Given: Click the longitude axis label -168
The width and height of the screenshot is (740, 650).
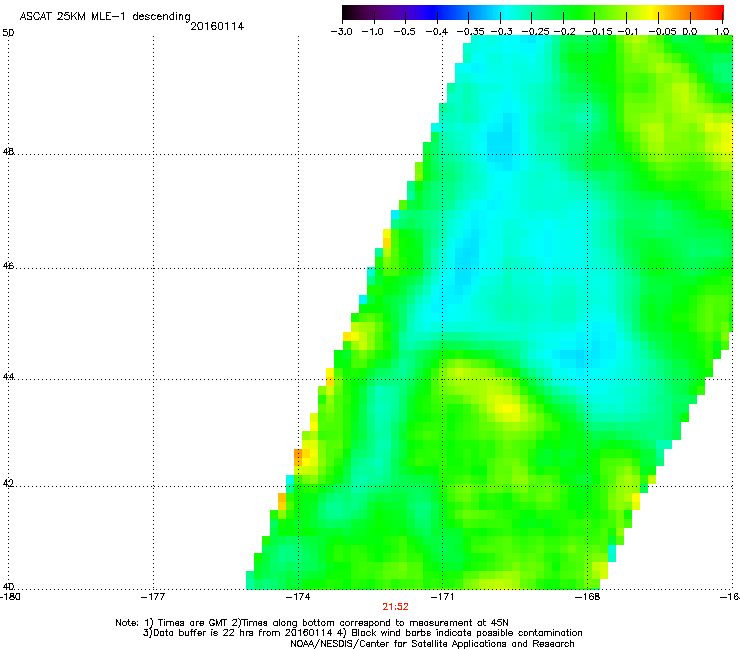Looking at the screenshot, I should point(588,597).
